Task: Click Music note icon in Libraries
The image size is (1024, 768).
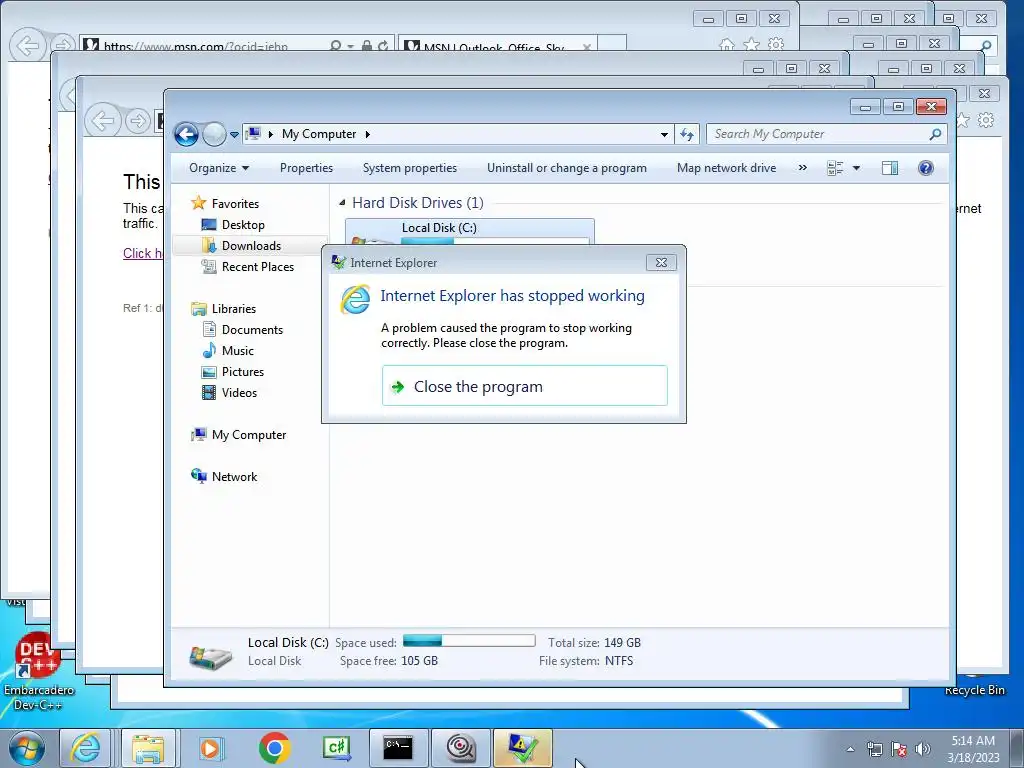Action: click(209, 351)
